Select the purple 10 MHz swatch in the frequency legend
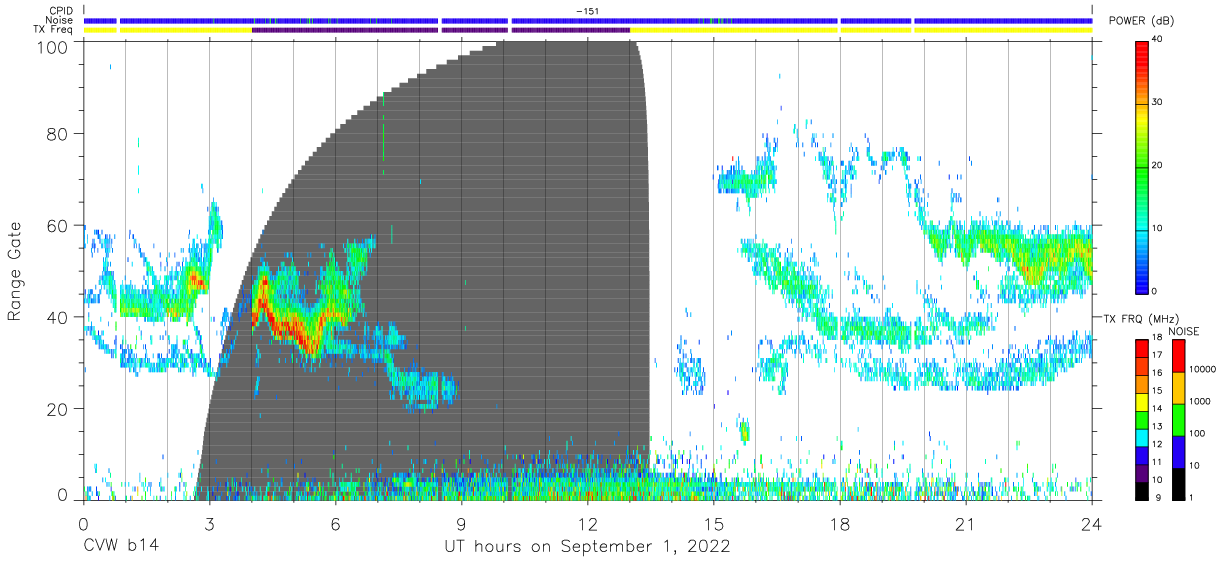 (x=1141, y=474)
